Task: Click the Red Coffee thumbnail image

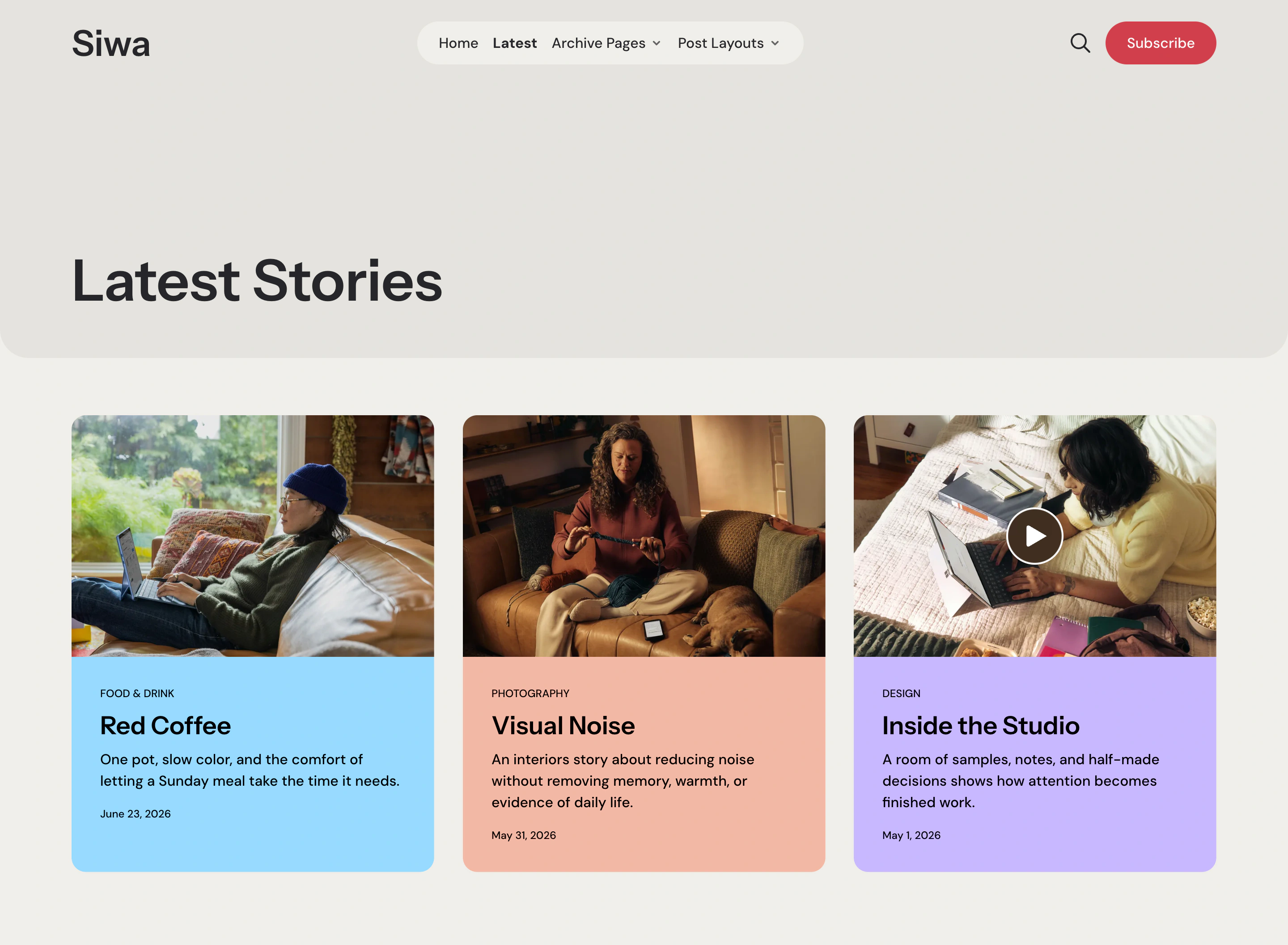Action: pos(253,536)
